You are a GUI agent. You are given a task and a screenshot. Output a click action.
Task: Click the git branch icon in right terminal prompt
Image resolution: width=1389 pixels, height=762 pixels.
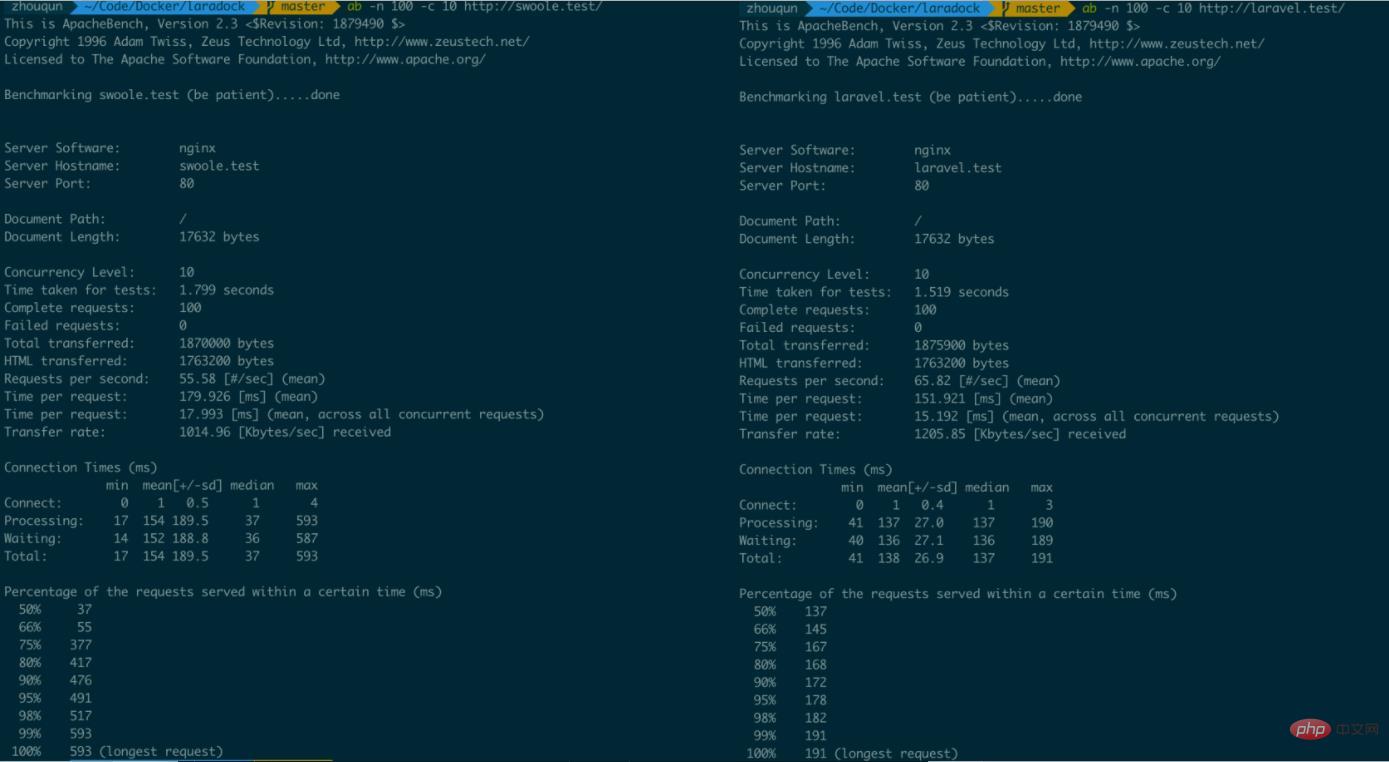1007,8
